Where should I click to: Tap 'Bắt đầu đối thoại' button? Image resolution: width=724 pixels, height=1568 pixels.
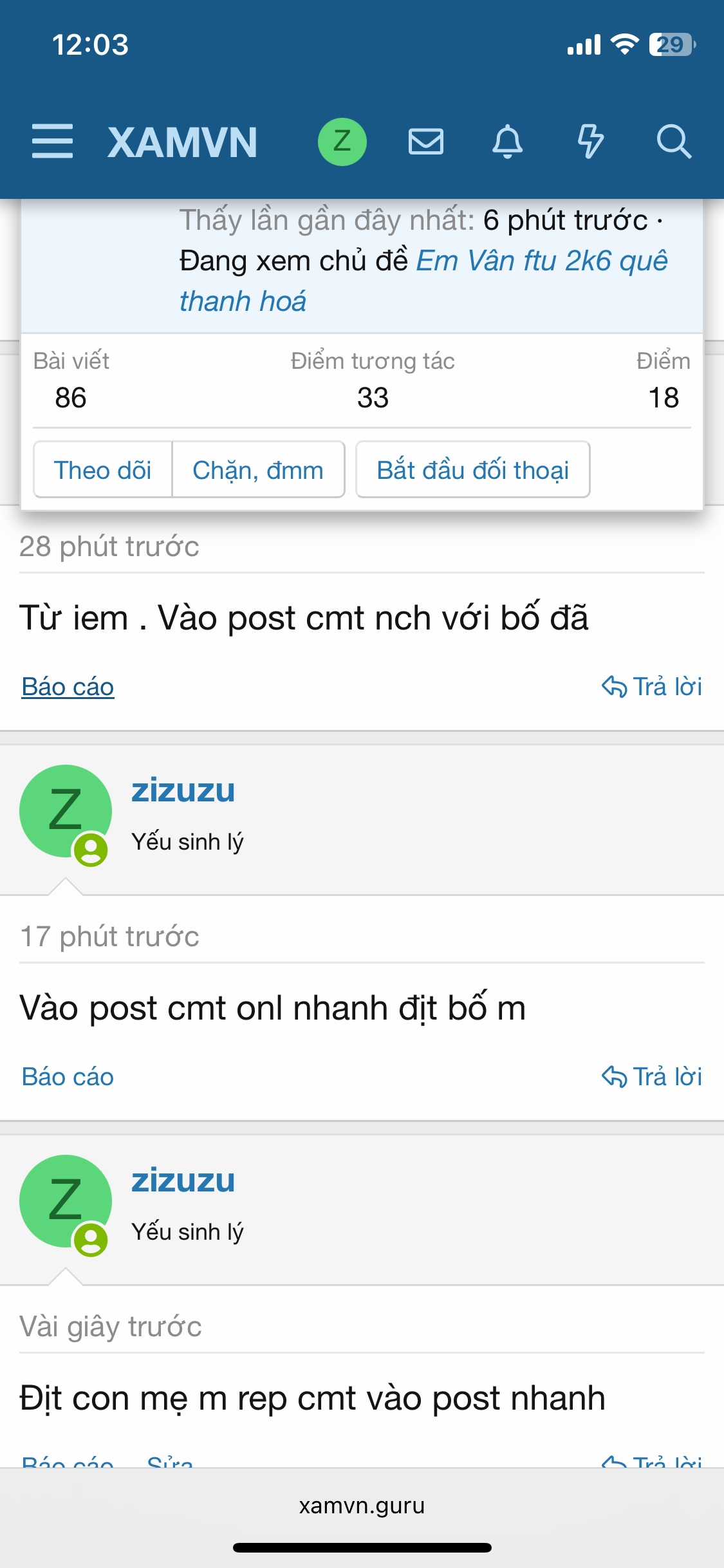tap(473, 469)
